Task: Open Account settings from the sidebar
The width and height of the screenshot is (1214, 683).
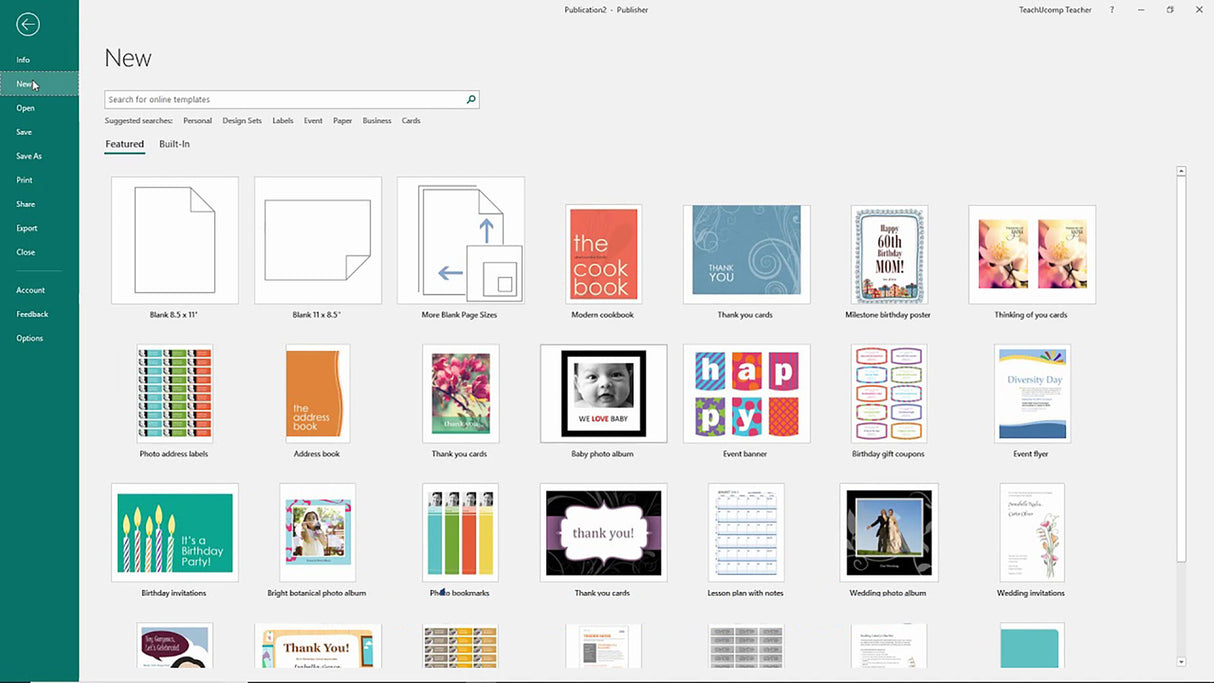Action: coord(30,289)
